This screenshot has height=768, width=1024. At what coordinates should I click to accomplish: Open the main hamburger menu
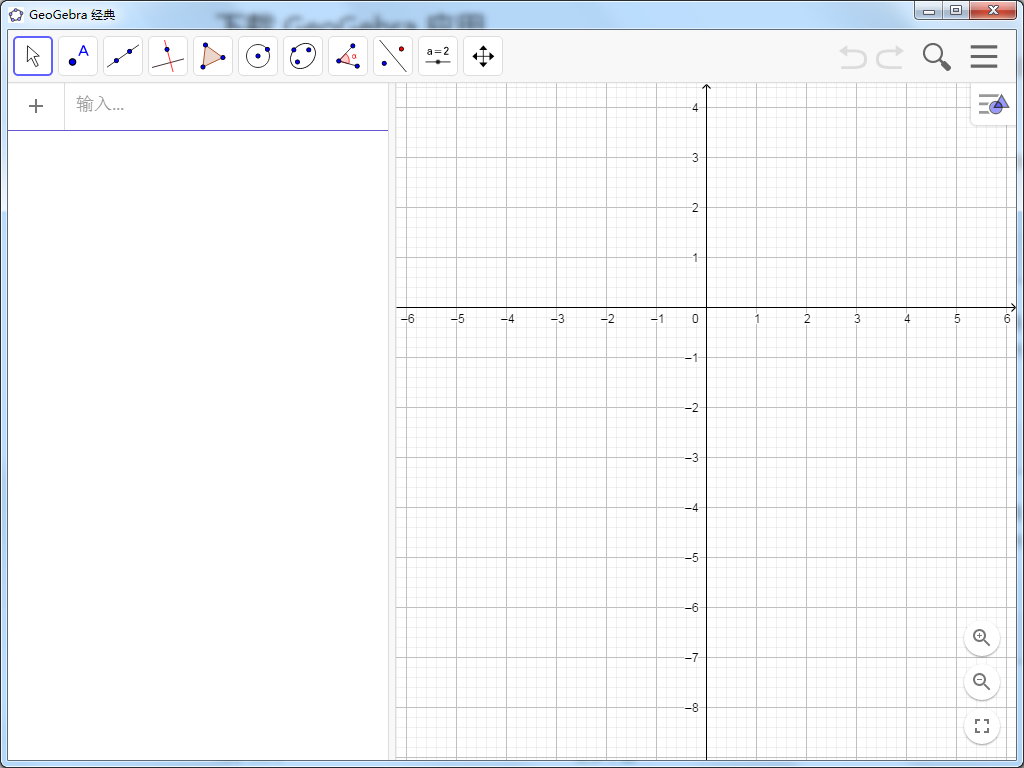(x=984, y=57)
